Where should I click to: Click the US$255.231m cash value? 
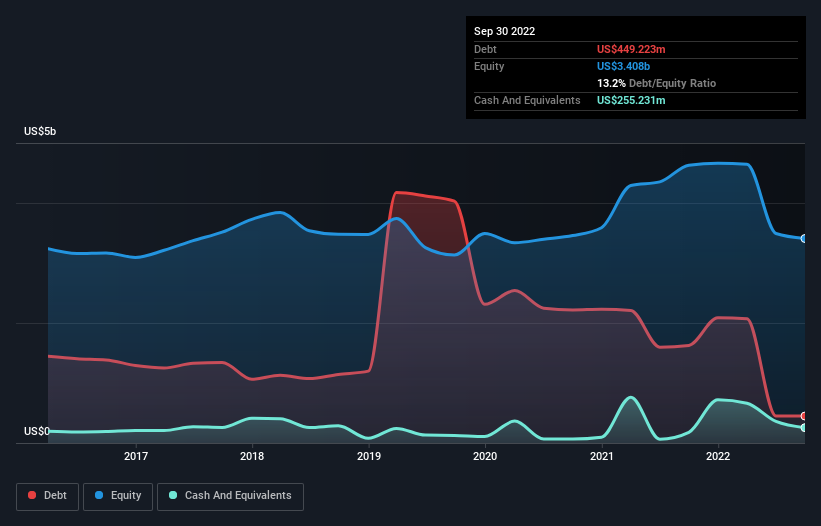tap(631, 100)
